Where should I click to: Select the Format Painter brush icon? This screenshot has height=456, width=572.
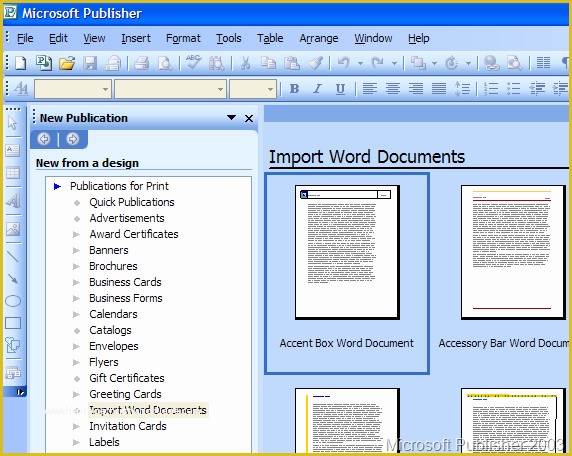pyautogui.click(x=315, y=63)
